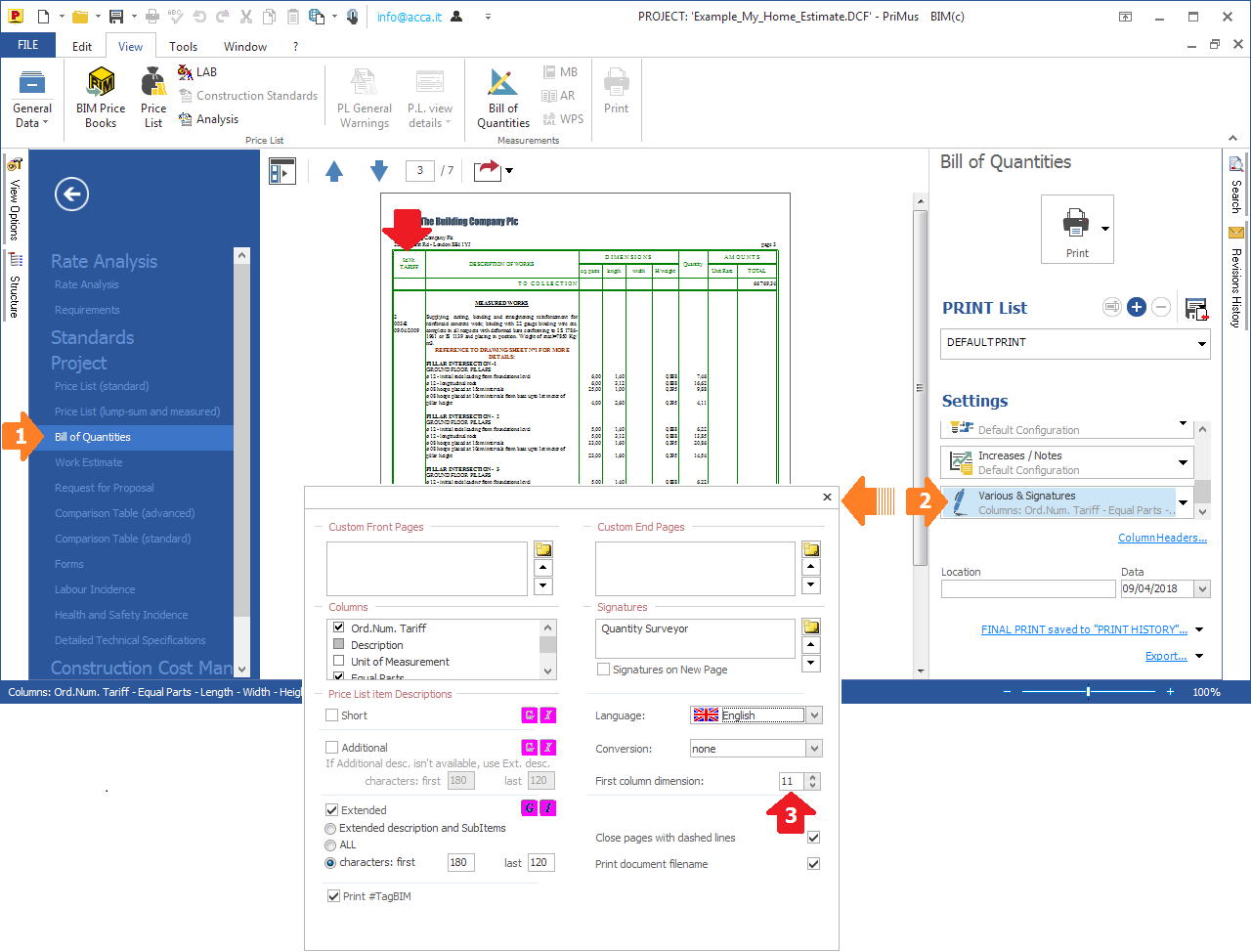Click the save print list icon

click(x=1196, y=309)
